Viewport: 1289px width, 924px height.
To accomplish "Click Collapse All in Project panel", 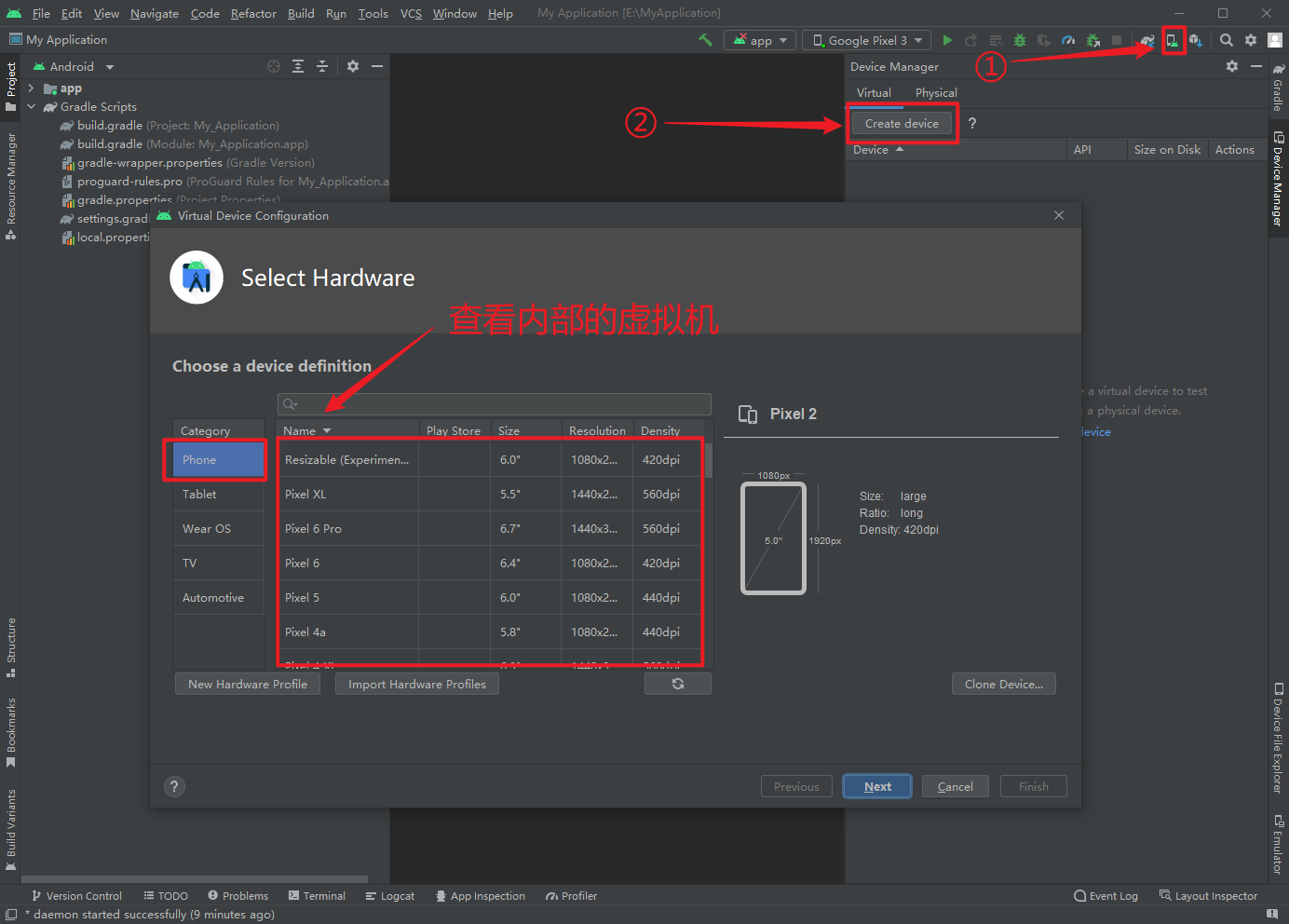I will [x=322, y=66].
